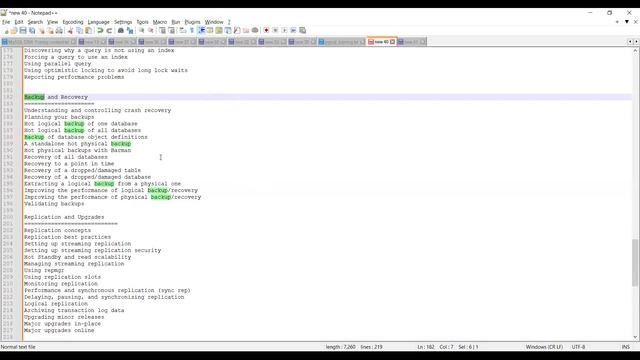Toggle the highlighted Indent Guide icon
The image size is (640, 360).
click(x=201, y=31)
